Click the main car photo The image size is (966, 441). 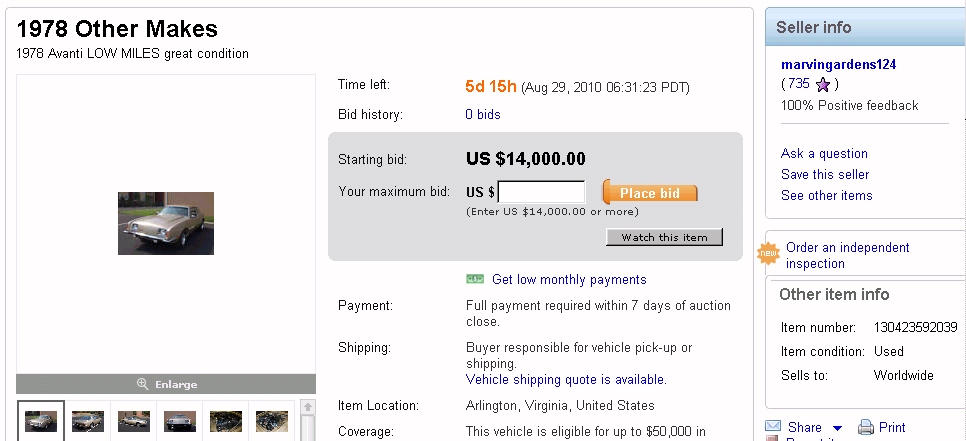(166, 223)
